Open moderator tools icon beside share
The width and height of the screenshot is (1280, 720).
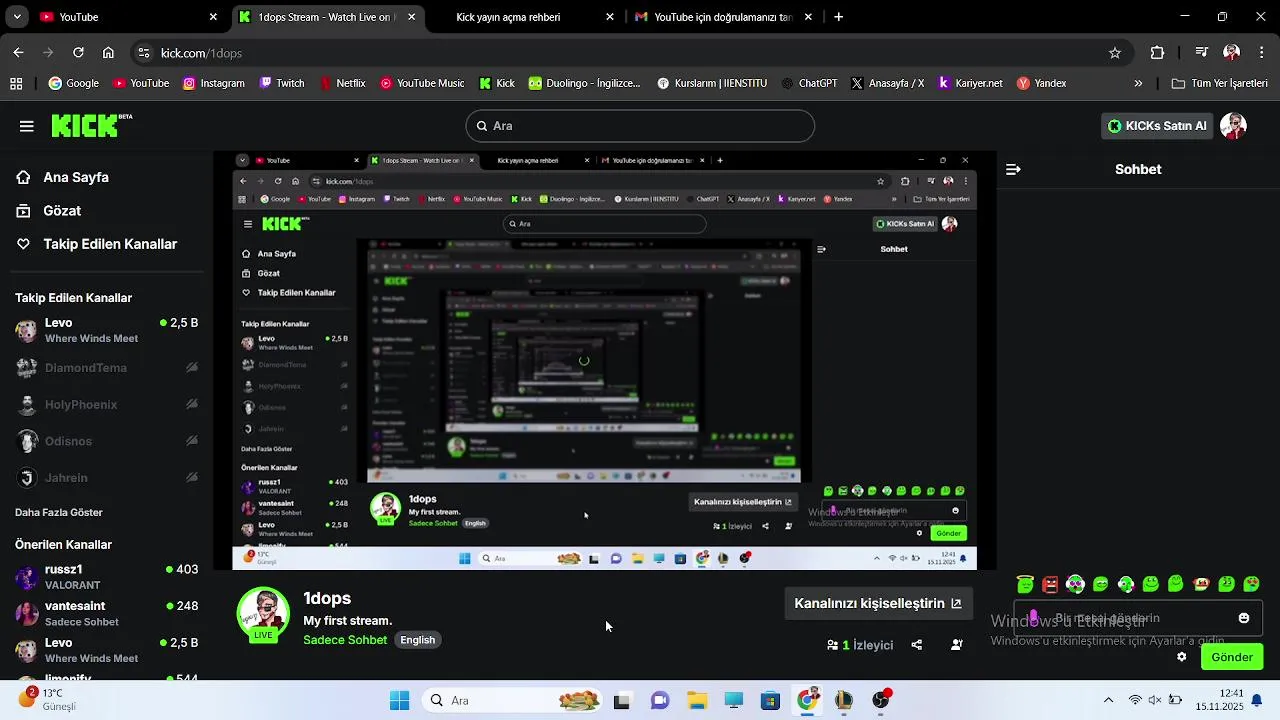[957, 645]
